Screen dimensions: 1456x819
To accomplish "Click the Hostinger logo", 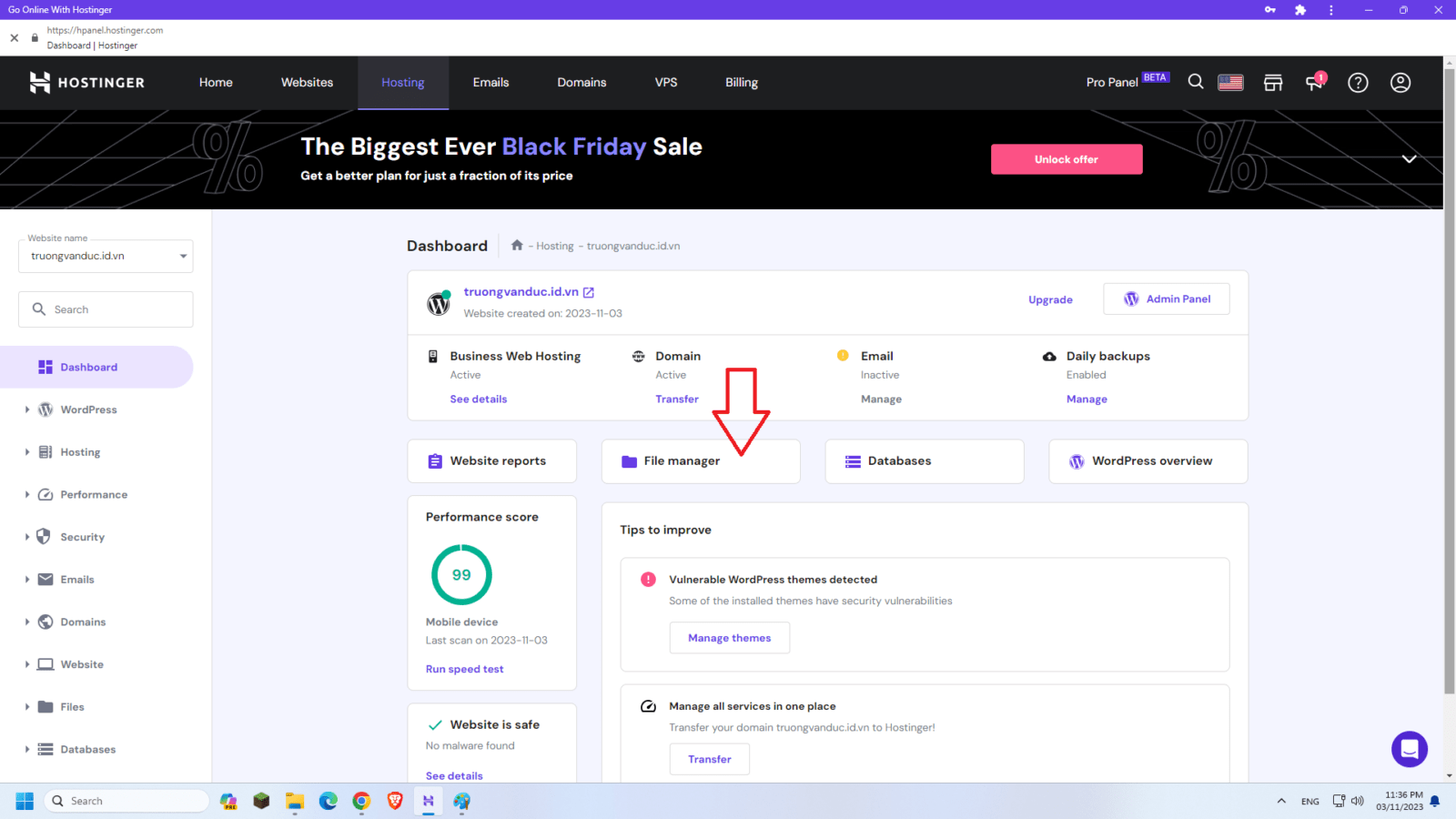I will point(86,82).
